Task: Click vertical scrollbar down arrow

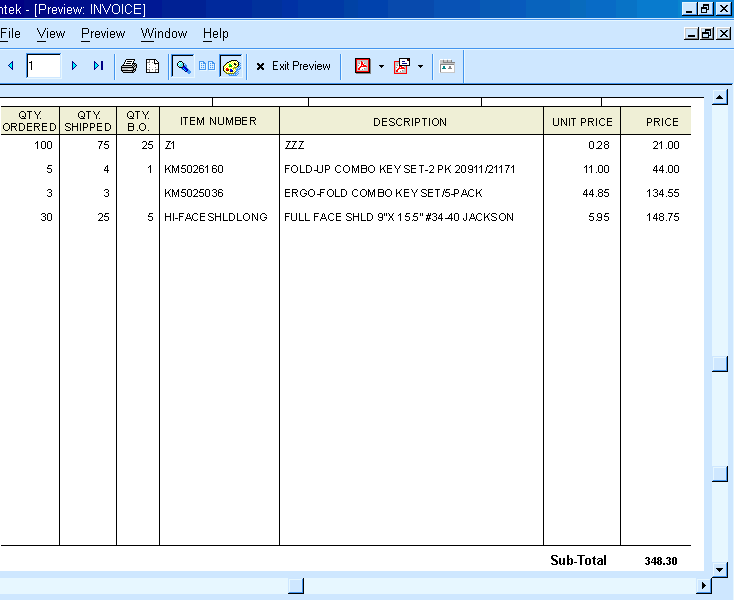Action: click(720, 570)
